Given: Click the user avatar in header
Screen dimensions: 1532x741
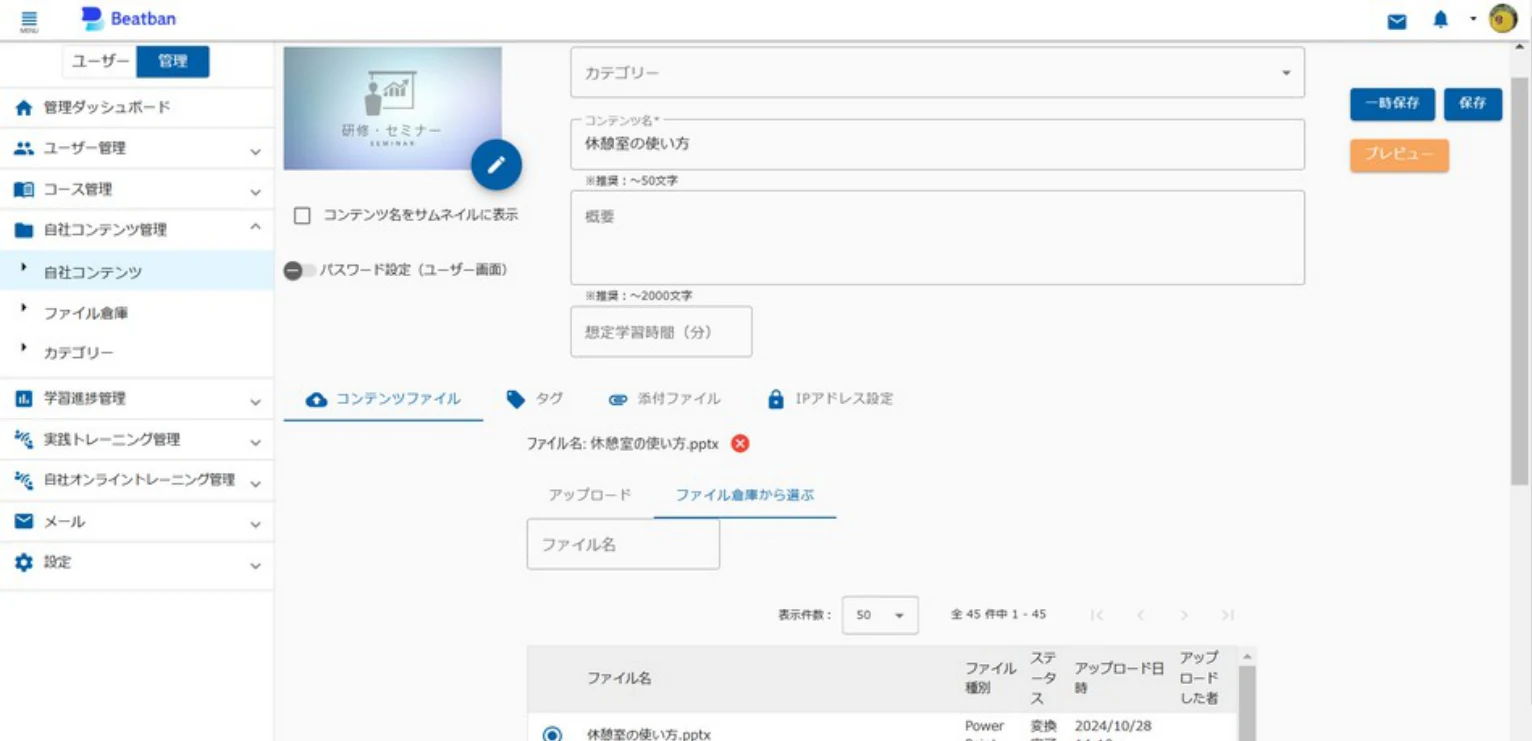Looking at the screenshot, I should (1503, 19).
